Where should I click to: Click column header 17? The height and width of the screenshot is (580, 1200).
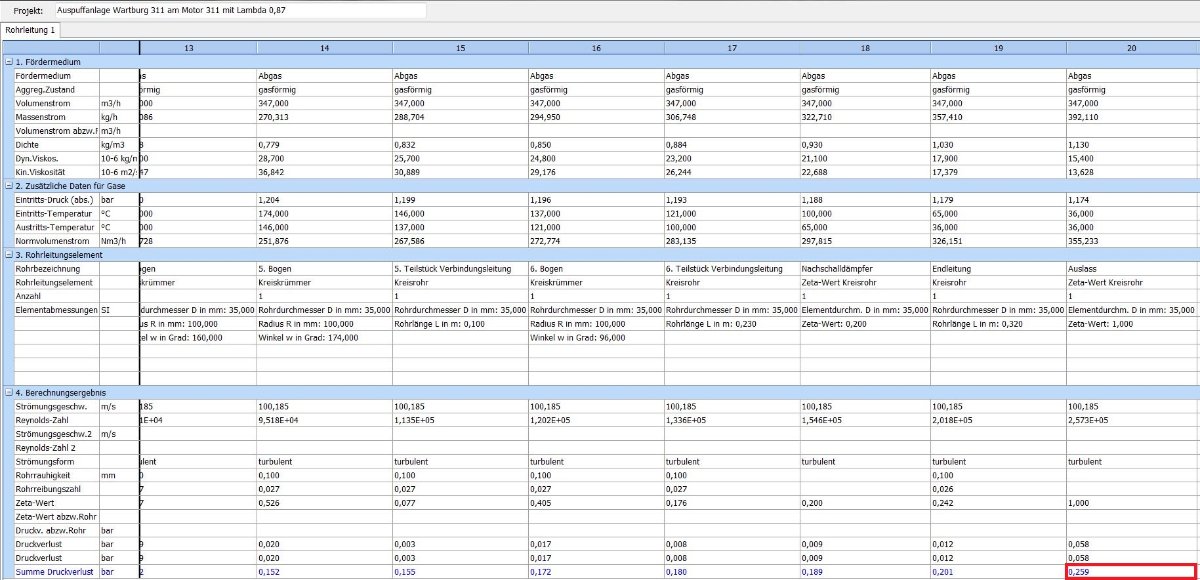pos(732,48)
